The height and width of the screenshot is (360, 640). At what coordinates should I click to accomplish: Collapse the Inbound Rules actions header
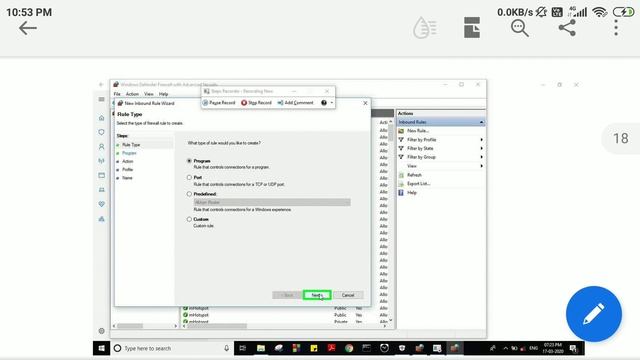tap(482, 122)
